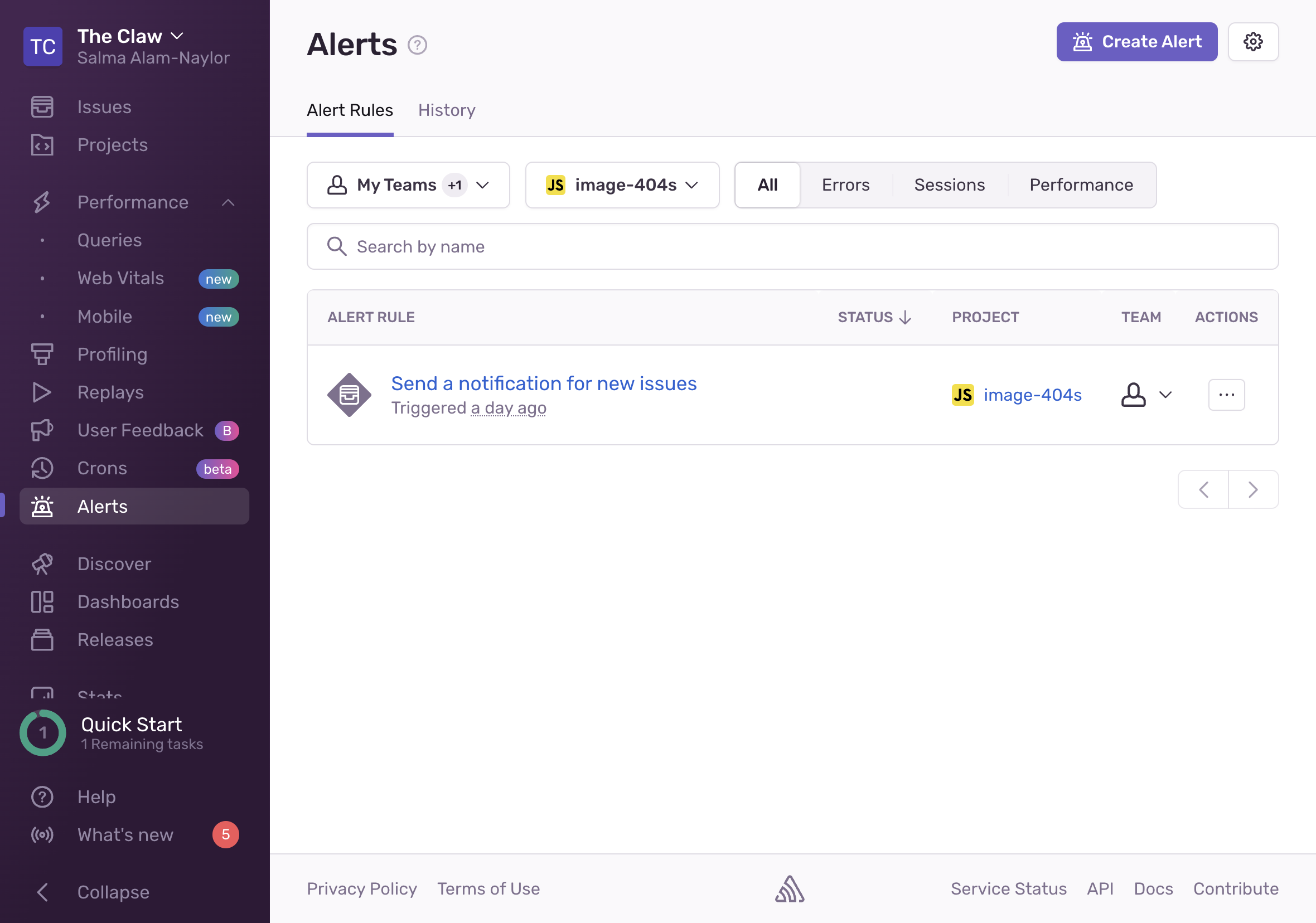The image size is (1316, 923).
Task: Click the Discover telescope icon
Action: point(41,563)
